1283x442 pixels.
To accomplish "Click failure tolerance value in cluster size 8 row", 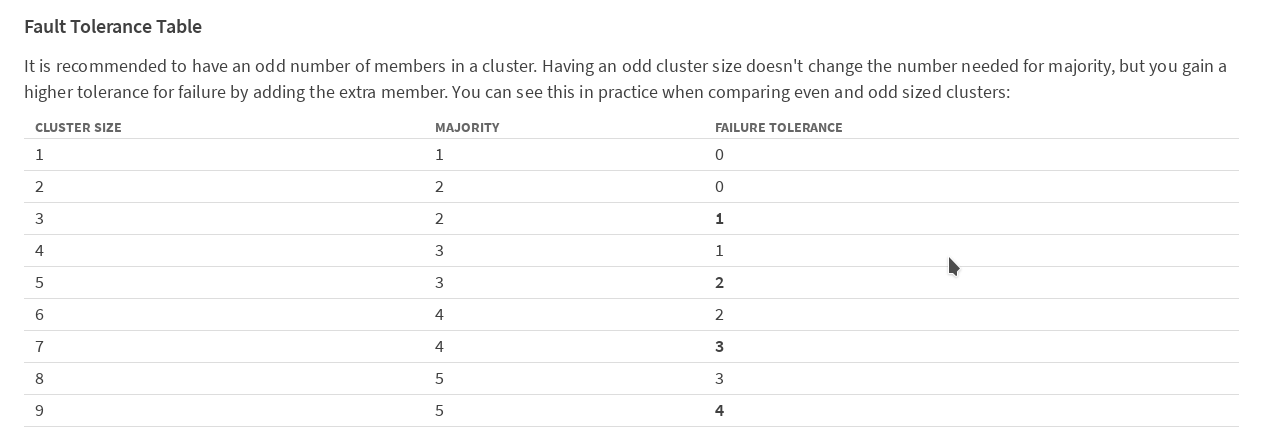I will [719, 379].
